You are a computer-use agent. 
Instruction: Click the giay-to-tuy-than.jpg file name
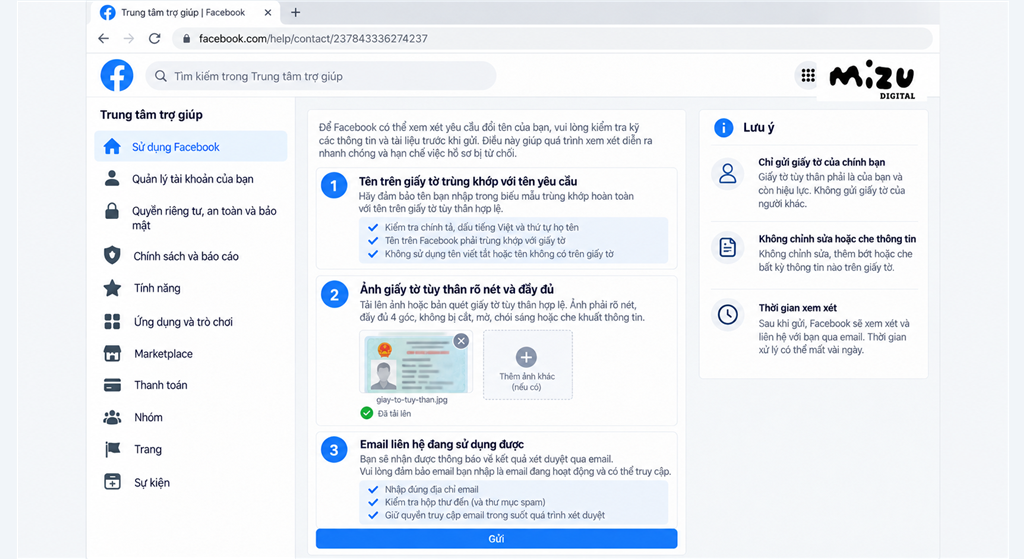point(411,400)
